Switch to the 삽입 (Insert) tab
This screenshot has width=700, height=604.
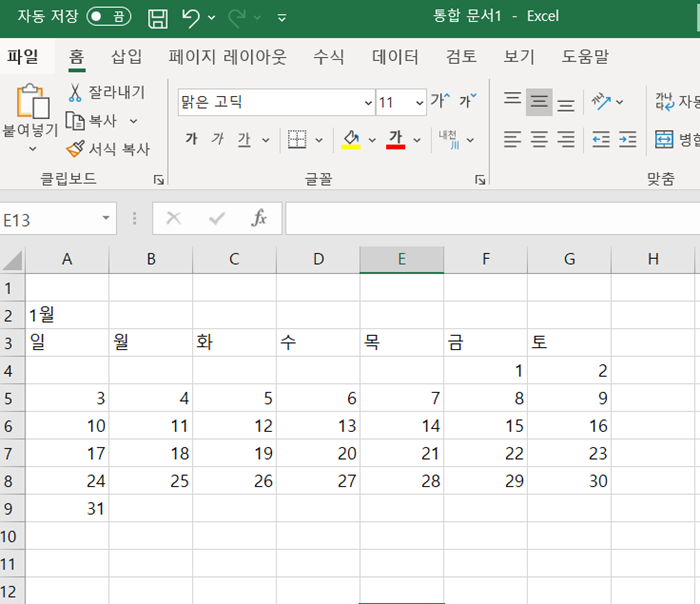tap(127, 57)
